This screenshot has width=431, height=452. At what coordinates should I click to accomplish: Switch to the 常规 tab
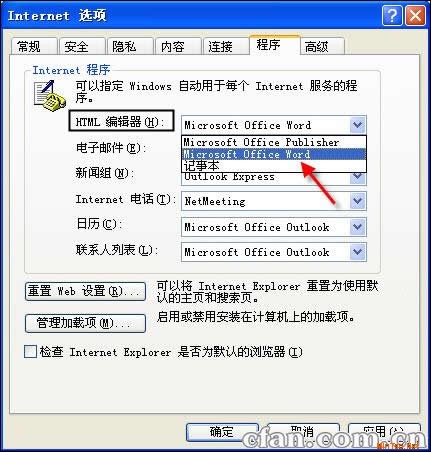click(33, 46)
